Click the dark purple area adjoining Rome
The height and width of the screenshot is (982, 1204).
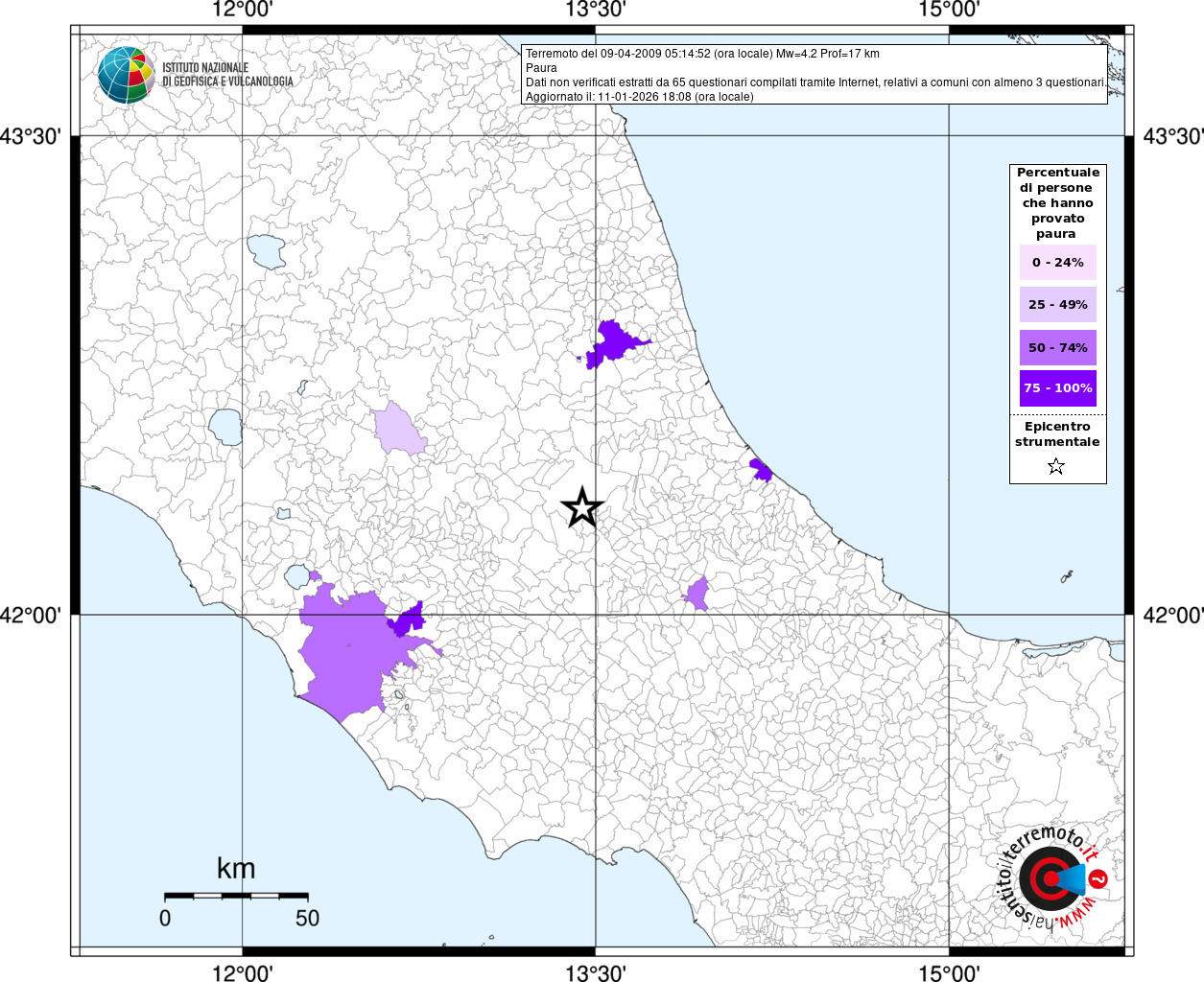coord(408,620)
